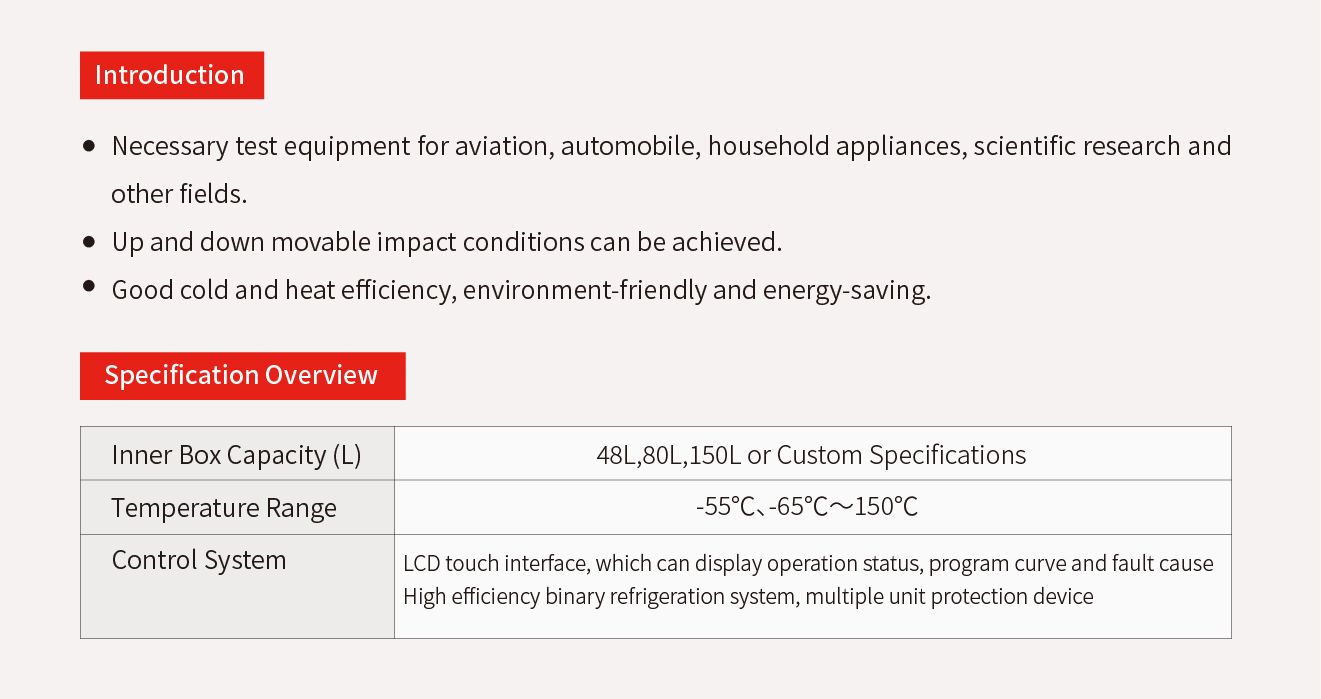The image size is (1321, 699).
Task: Click the phrase 'environment-friendly and energy-saving'
Action: pos(697,290)
